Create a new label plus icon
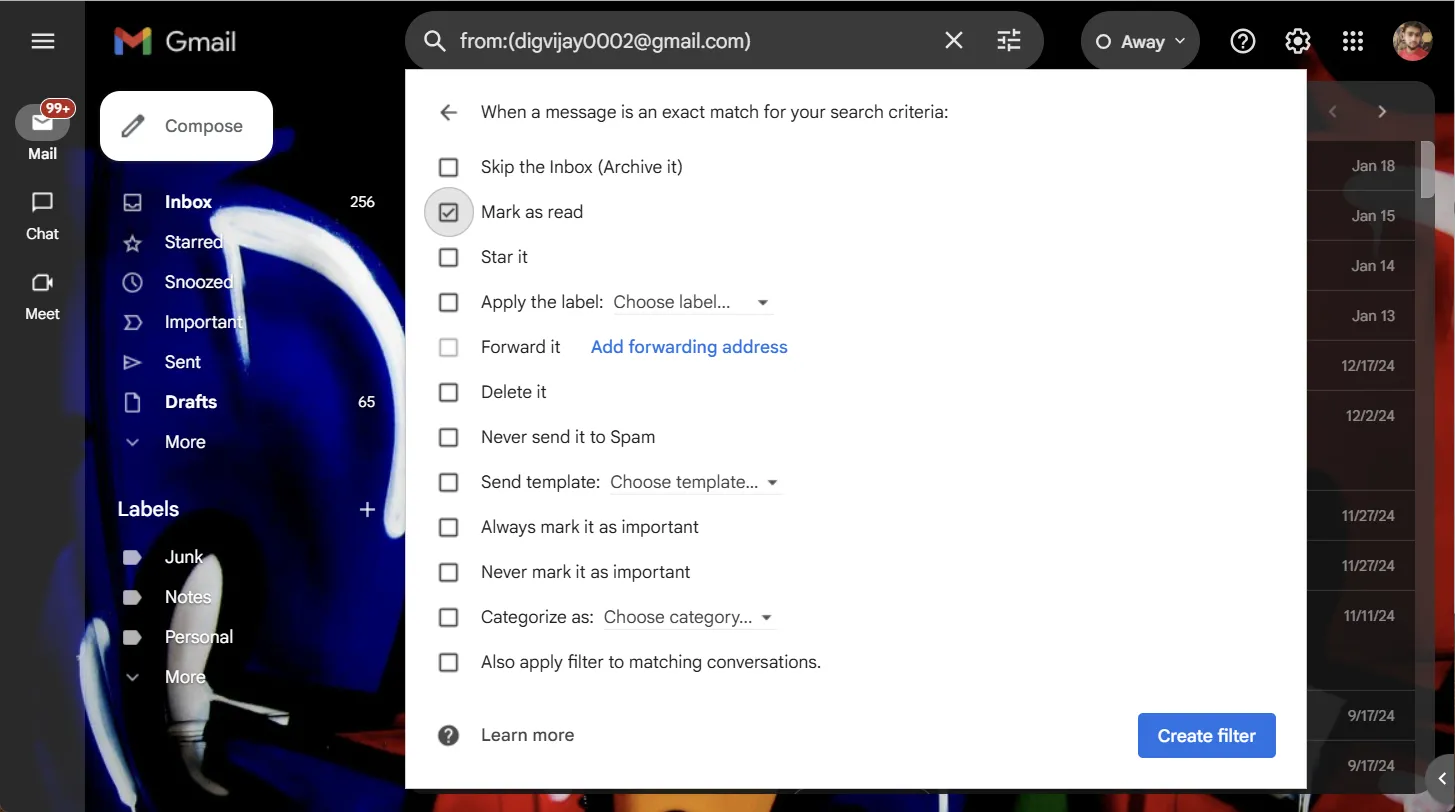1455x812 pixels. click(x=367, y=510)
